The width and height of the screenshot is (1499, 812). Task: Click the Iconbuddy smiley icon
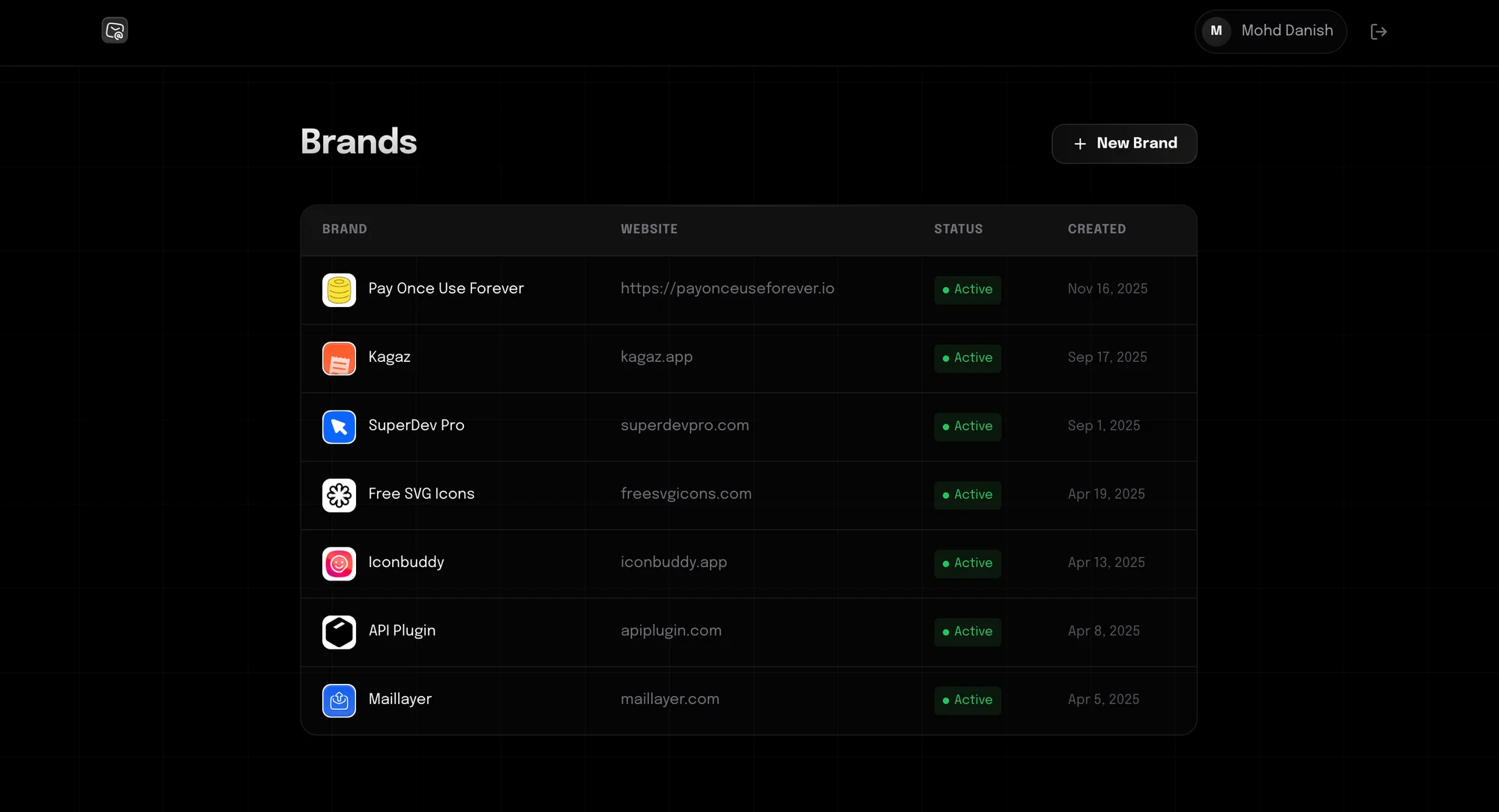(x=339, y=563)
